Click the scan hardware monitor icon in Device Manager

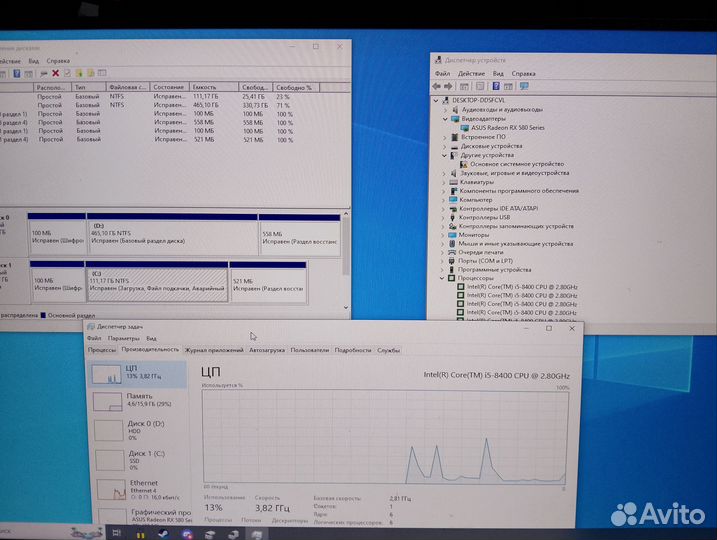point(524,86)
